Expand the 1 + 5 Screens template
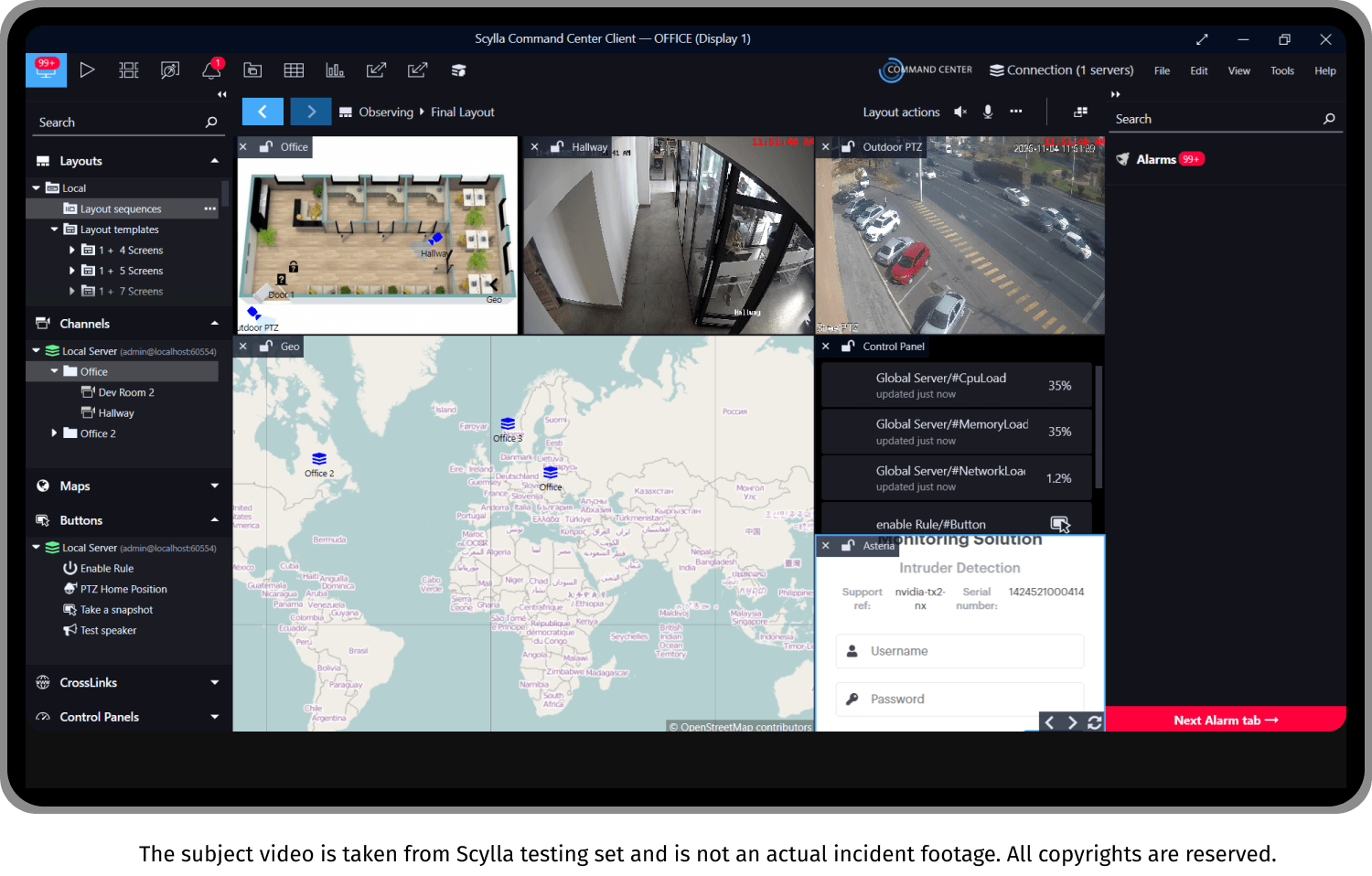The image size is (1372, 876). coord(72,271)
